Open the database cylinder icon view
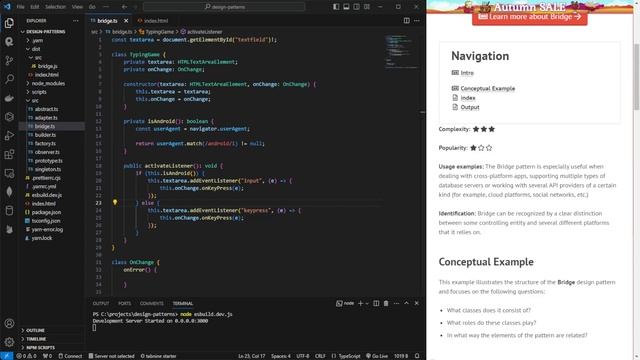Screen dimensions: 640x360 point(9,211)
